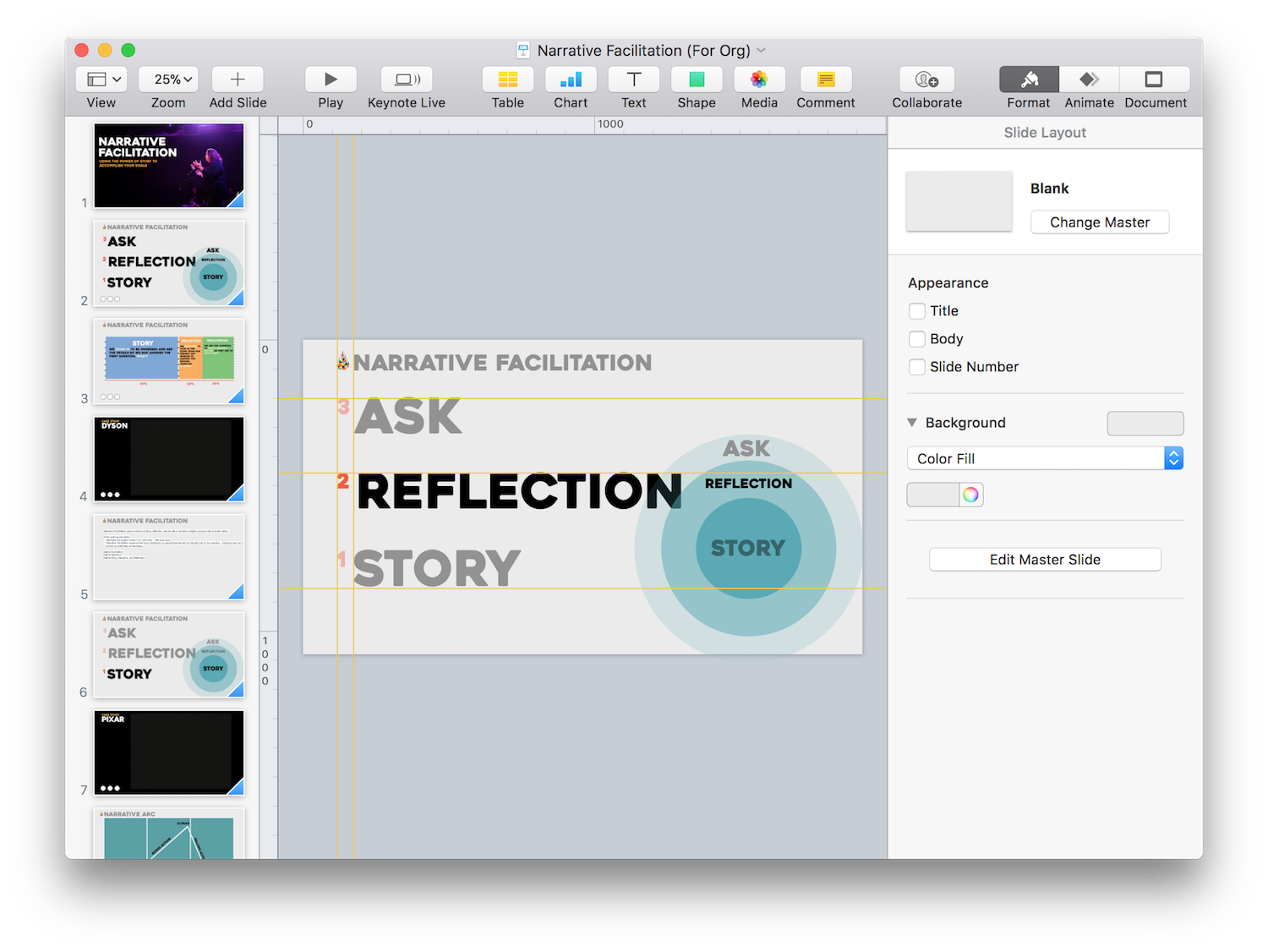1268x952 pixels.
Task: Click the Edit Master Slide button
Action: coord(1045,560)
